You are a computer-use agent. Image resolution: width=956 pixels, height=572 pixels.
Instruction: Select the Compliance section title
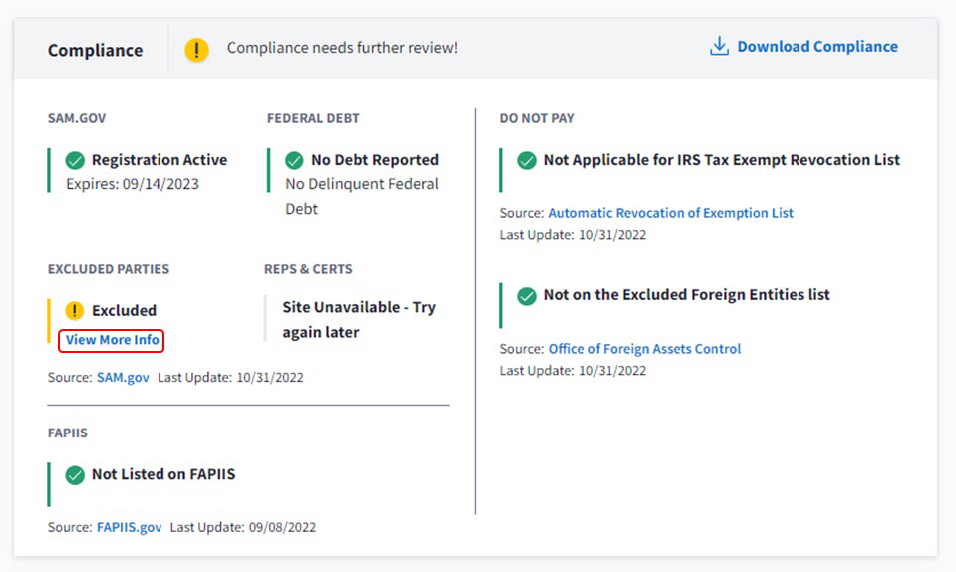coord(95,50)
